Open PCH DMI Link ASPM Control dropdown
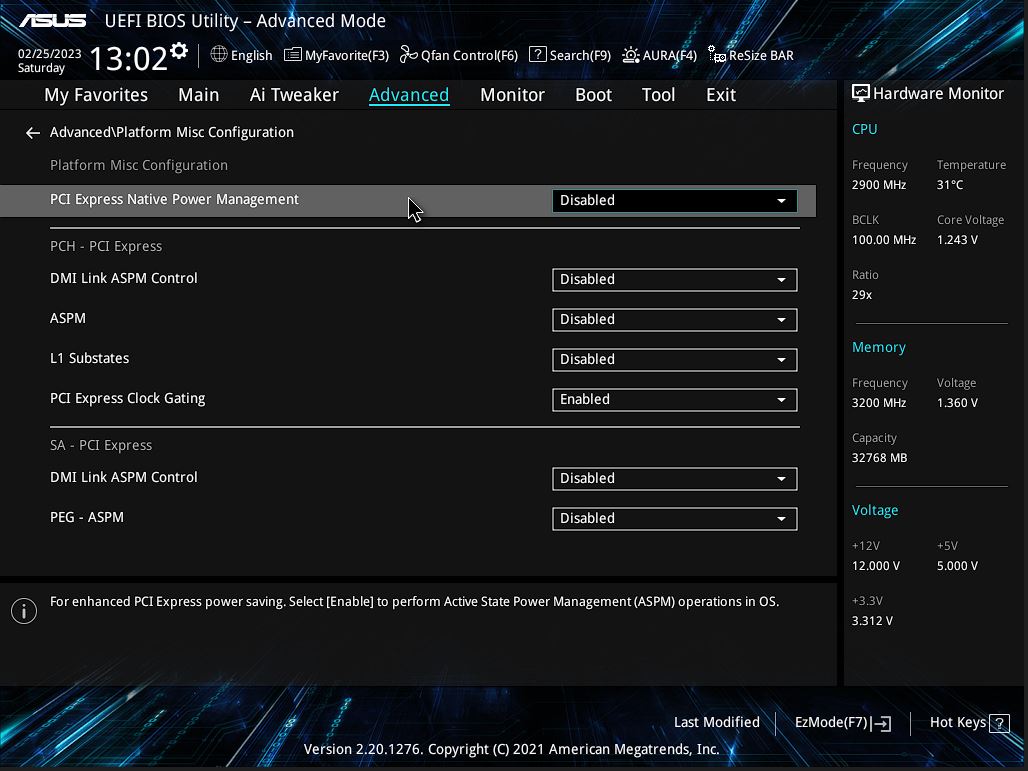 675,280
